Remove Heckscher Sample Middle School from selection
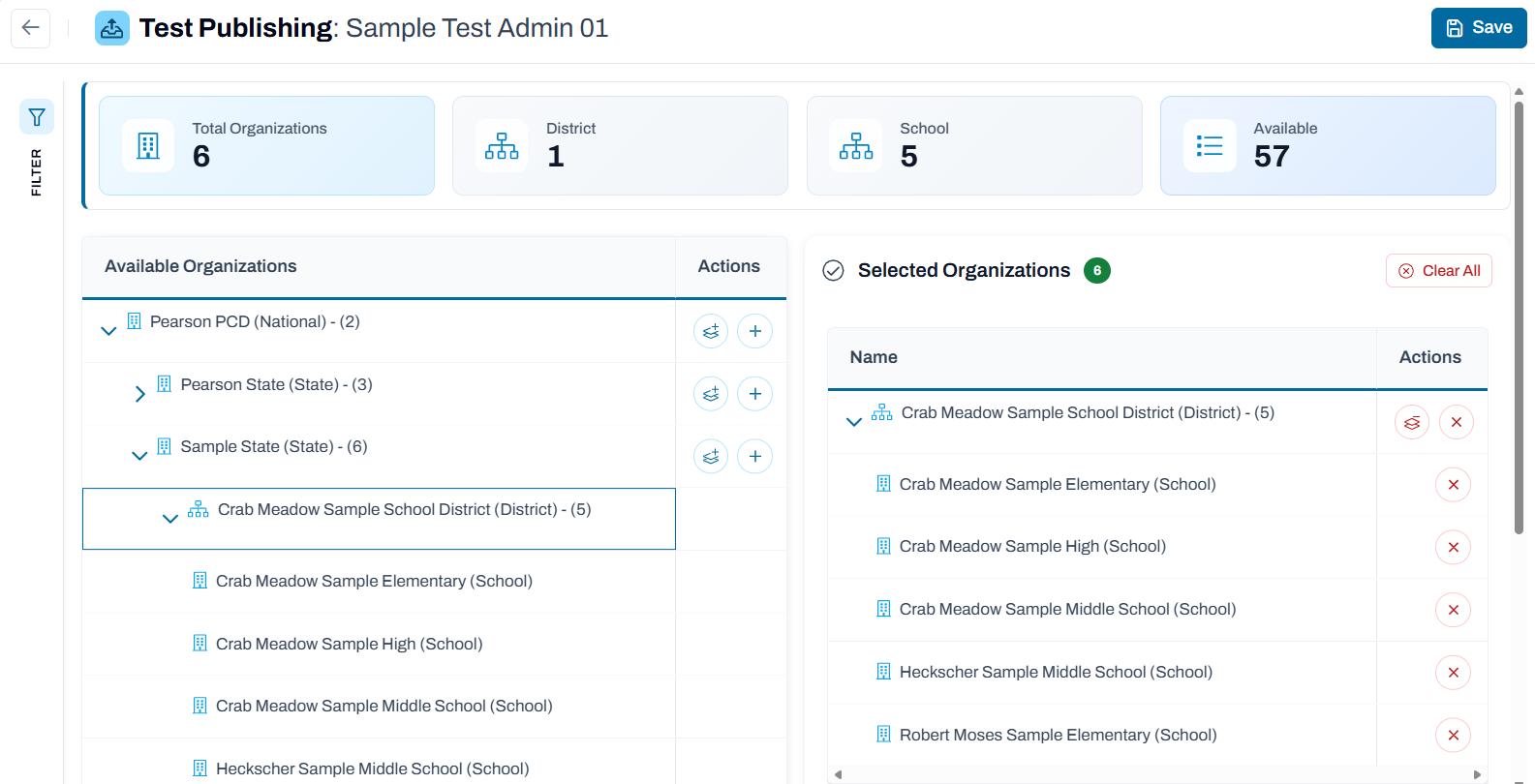This screenshot has height=784, width=1535. pyautogui.click(x=1454, y=673)
